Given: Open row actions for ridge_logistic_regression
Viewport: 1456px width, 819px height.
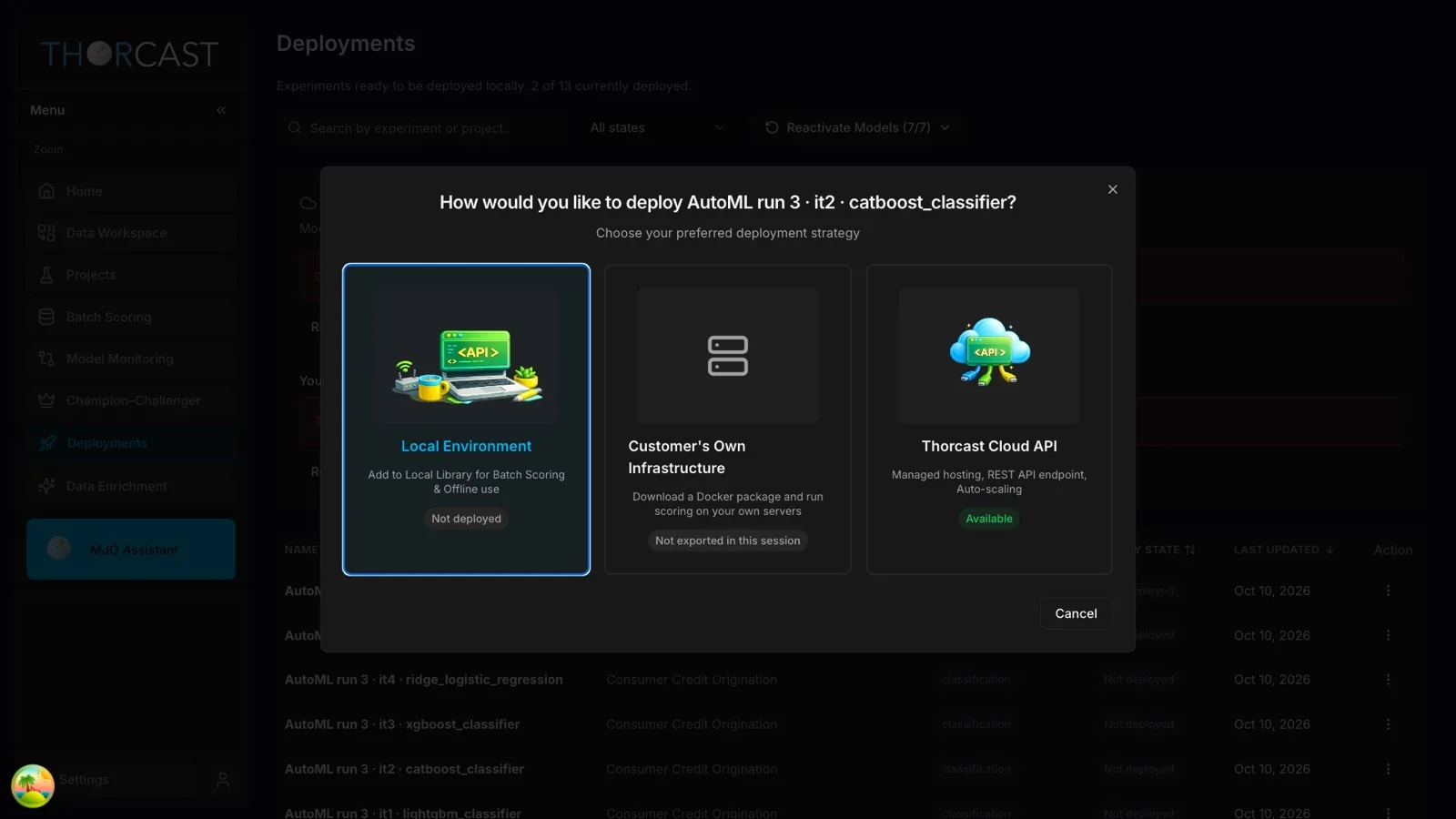Looking at the screenshot, I should coord(1388,680).
